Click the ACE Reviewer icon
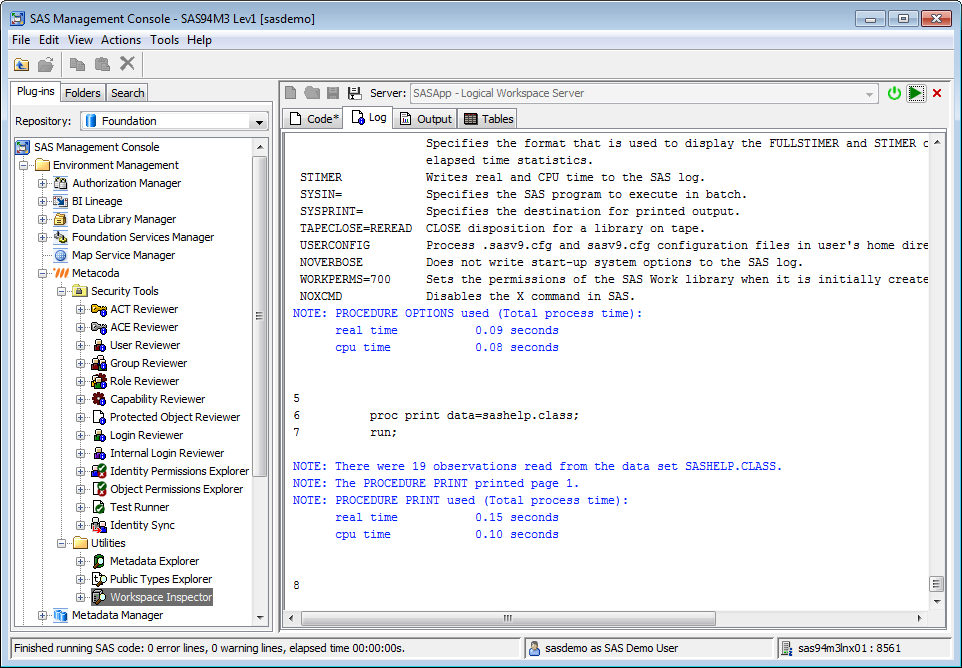The height and width of the screenshot is (668, 962). coord(99,327)
